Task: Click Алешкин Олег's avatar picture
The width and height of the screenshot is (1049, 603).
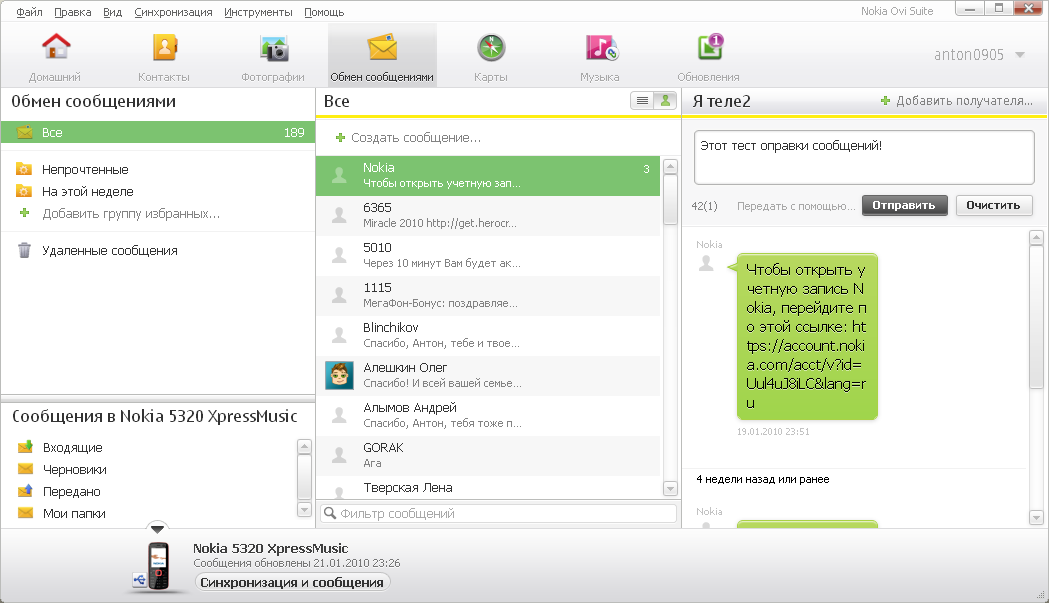Action: pyautogui.click(x=339, y=375)
